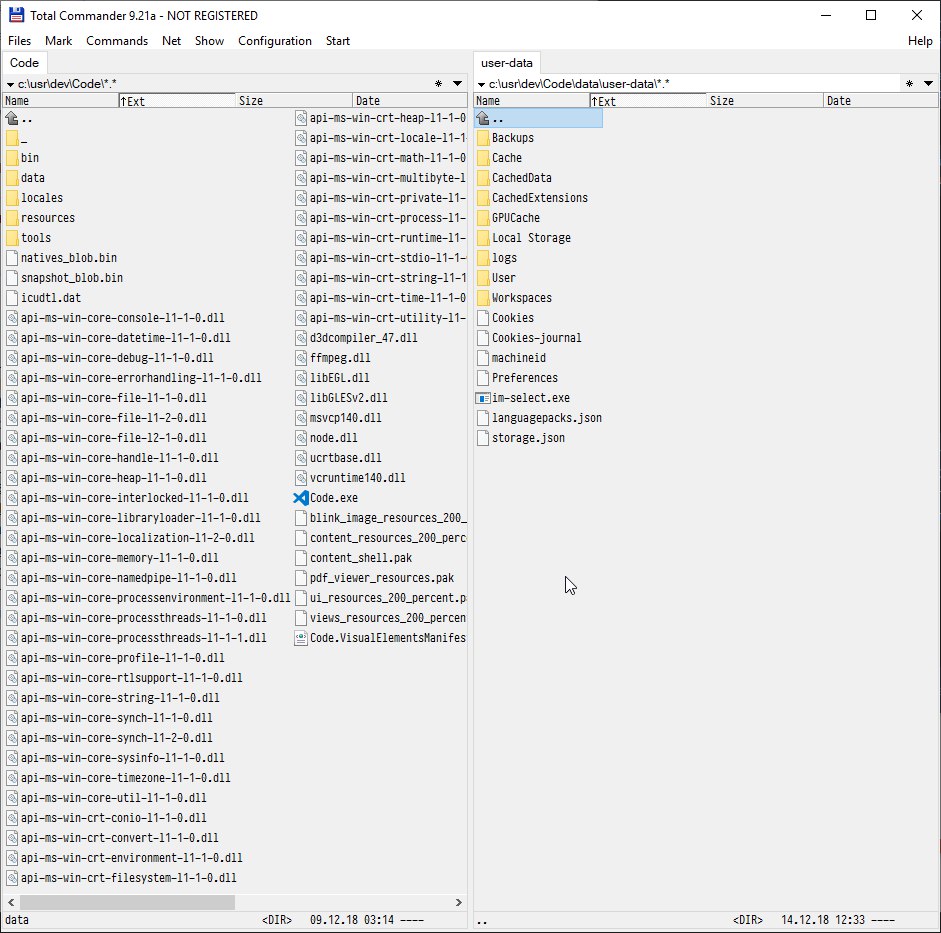The width and height of the screenshot is (941, 933).
Task: Open the Mark menu
Action: pyautogui.click(x=58, y=41)
